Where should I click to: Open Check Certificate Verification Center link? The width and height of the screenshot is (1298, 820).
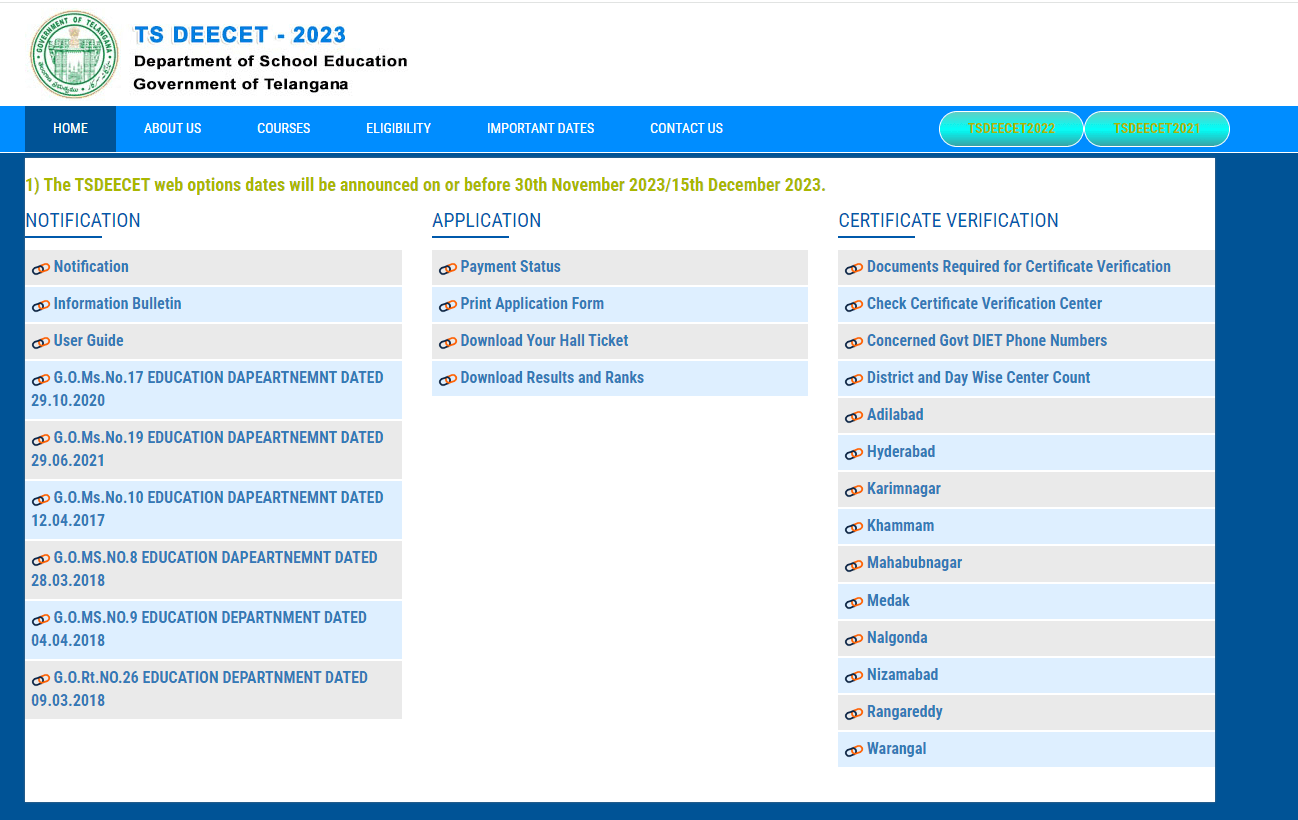click(984, 304)
